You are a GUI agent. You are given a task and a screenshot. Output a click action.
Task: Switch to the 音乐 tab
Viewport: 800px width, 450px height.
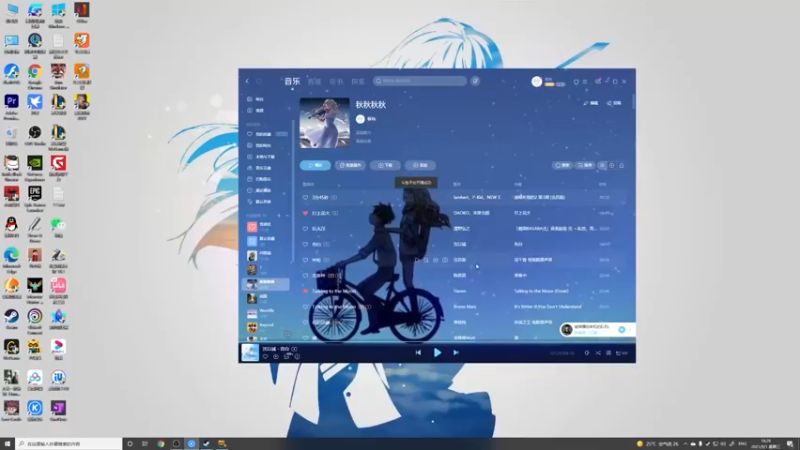[292, 81]
